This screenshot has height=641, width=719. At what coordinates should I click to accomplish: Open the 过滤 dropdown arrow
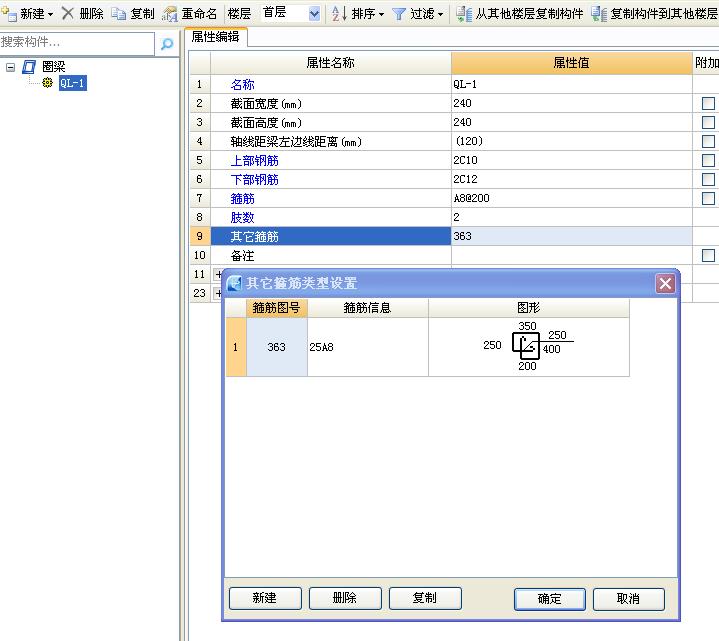[440, 14]
